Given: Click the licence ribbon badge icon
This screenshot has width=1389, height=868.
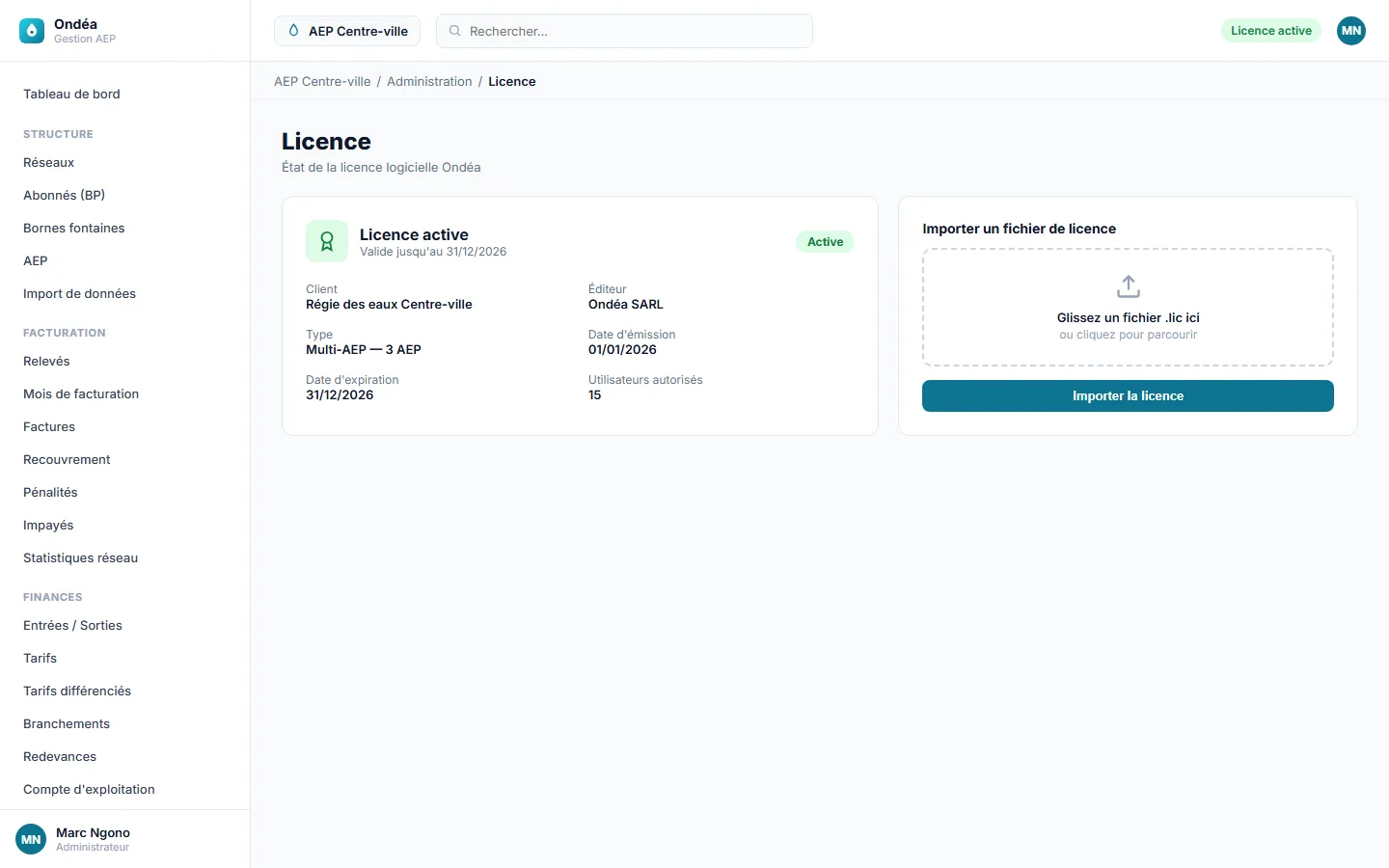Looking at the screenshot, I should (x=327, y=241).
